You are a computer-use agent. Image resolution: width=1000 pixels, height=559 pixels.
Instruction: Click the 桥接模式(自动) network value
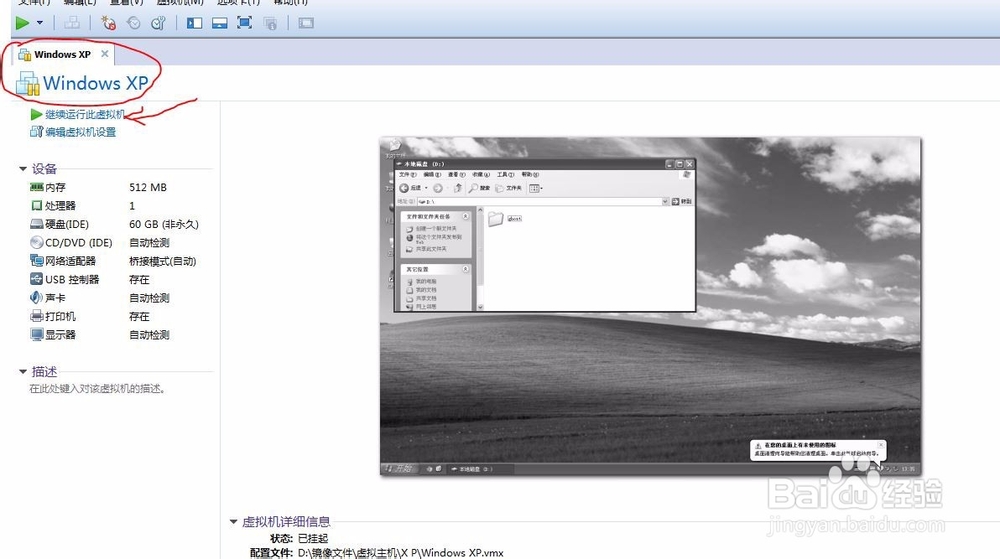(163, 261)
